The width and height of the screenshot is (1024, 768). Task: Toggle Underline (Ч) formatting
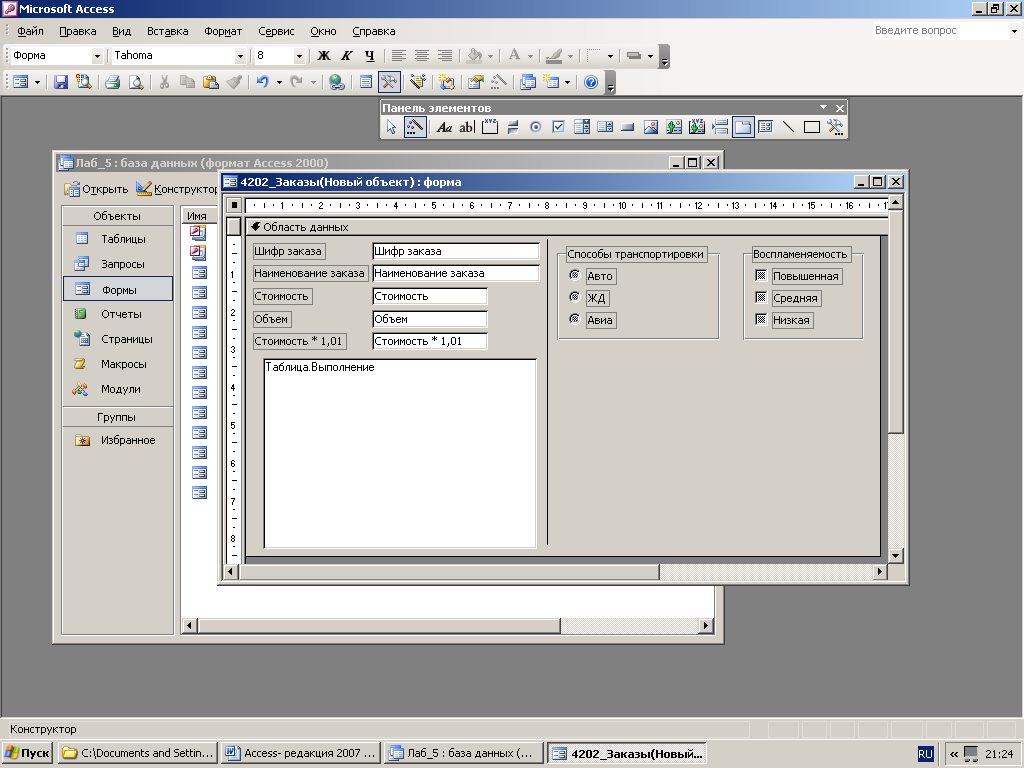370,56
